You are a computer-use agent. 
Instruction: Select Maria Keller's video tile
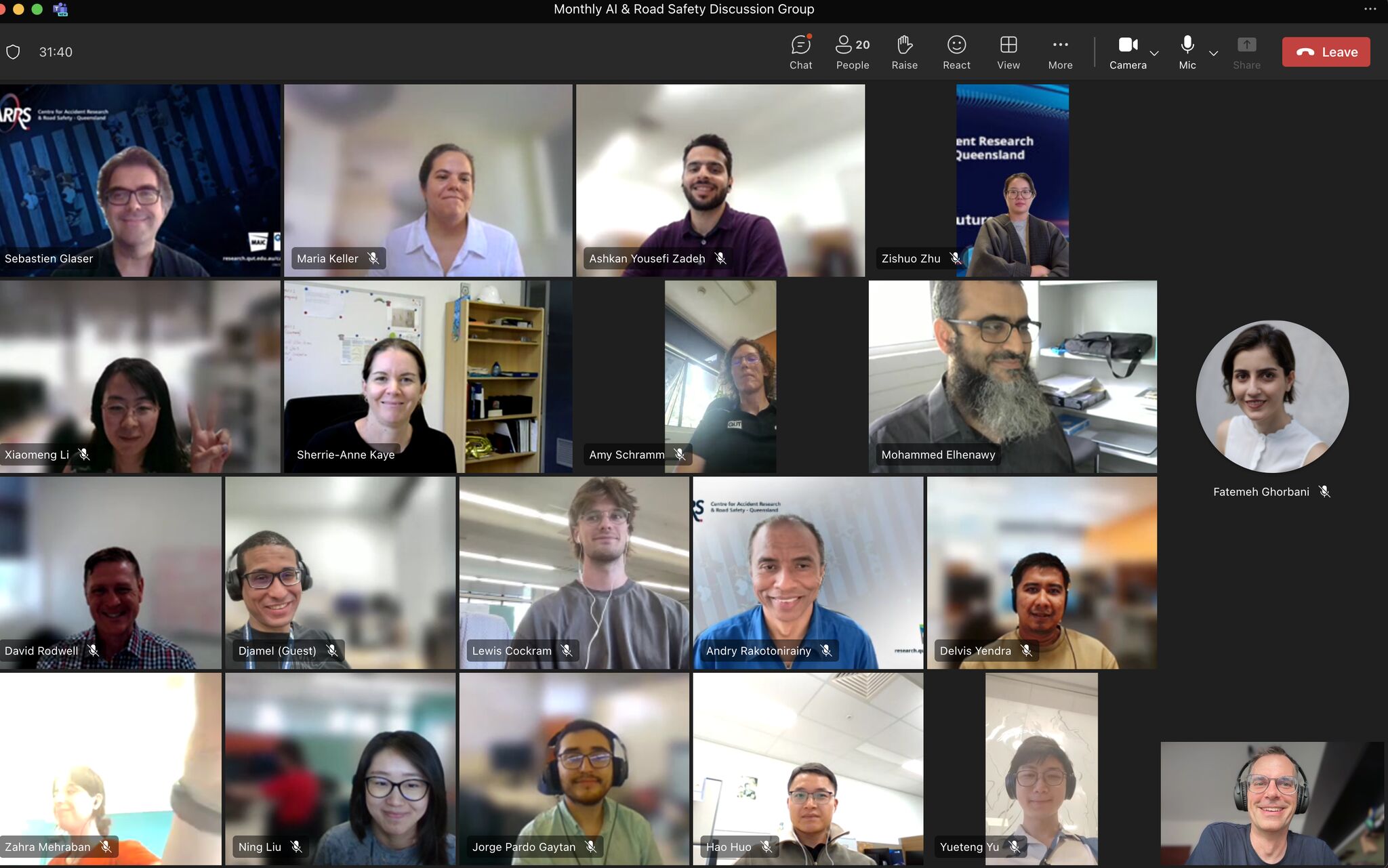(428, 180)
